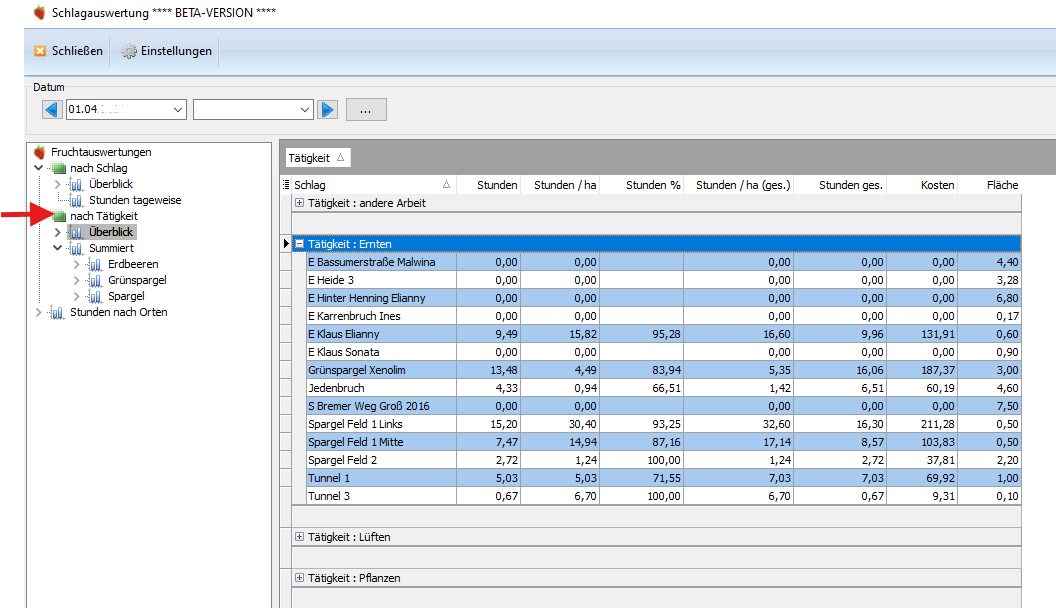
Task: Open the start date dropdown showing 01.04
Action: click(x=178, y=109)
